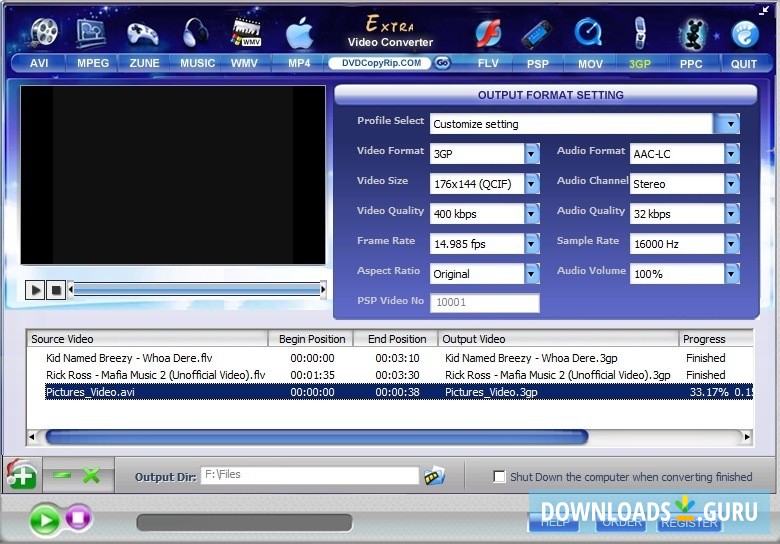780x544 pixels.
Task: Select the AVI format tab
Action: click(x=39, y=64)
